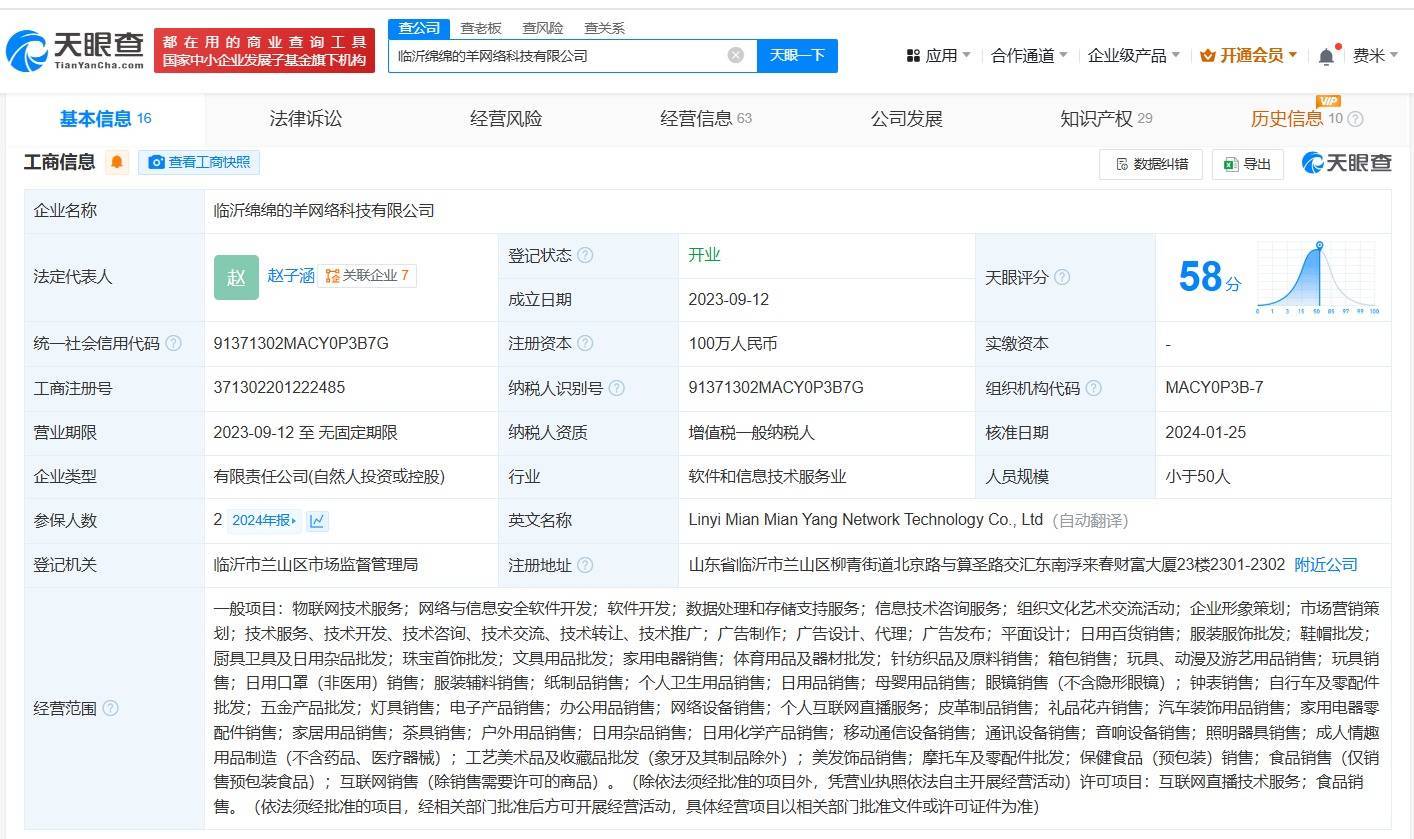Screen dimensions: 1414x839
Task: Switch to 基本信息 tab
Action: [x=105, y=119]
